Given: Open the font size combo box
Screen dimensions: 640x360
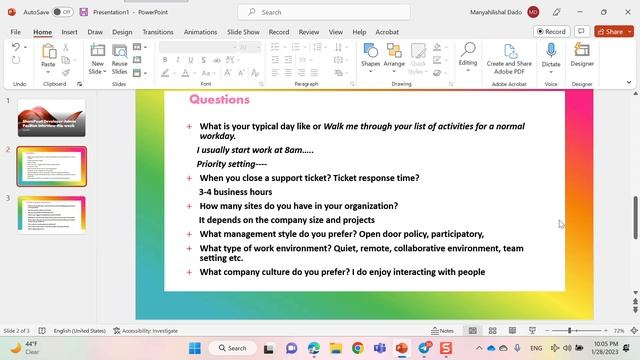Looking at the screenshot, I should tap(250, 47).
